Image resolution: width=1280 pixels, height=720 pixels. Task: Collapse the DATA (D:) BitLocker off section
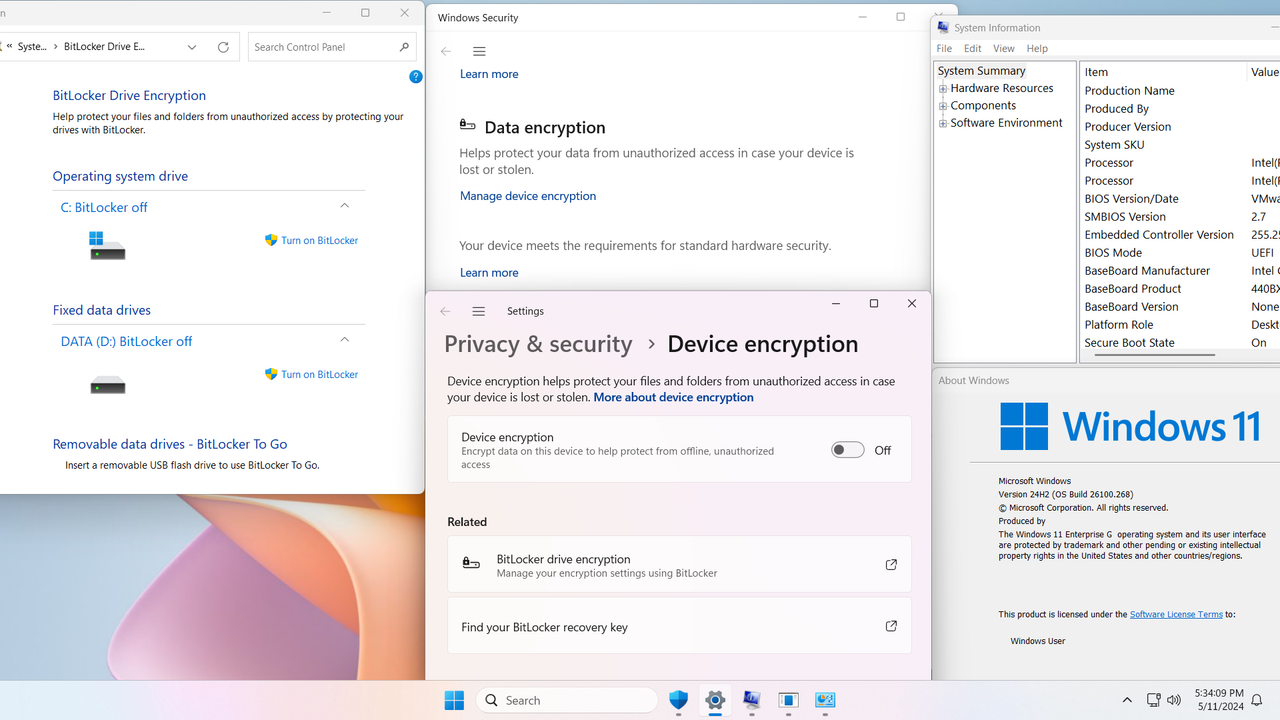pos(344,340)
